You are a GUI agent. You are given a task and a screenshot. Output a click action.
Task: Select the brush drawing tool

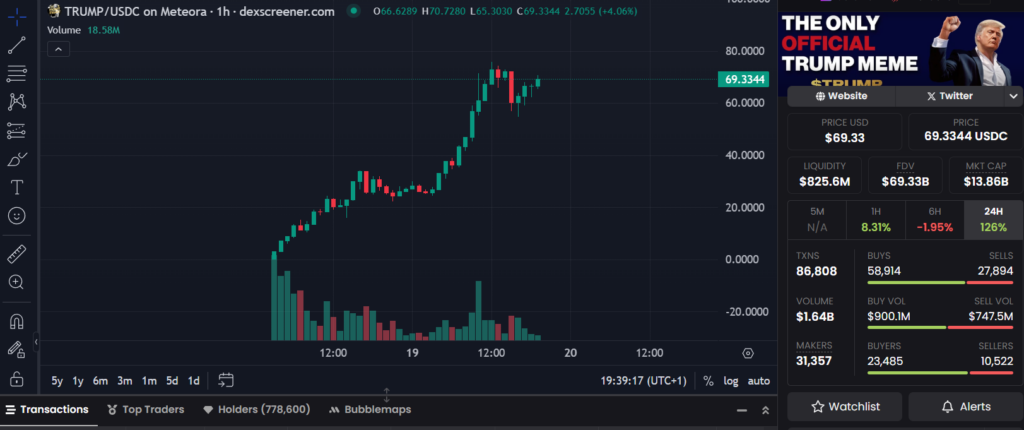[16, 159]
